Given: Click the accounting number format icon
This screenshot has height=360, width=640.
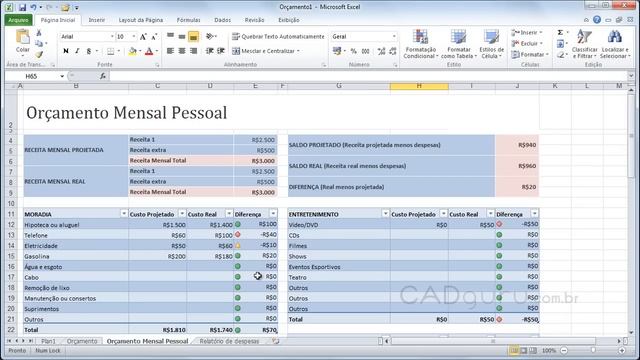Looking at the screenshot, I should 337,51.
